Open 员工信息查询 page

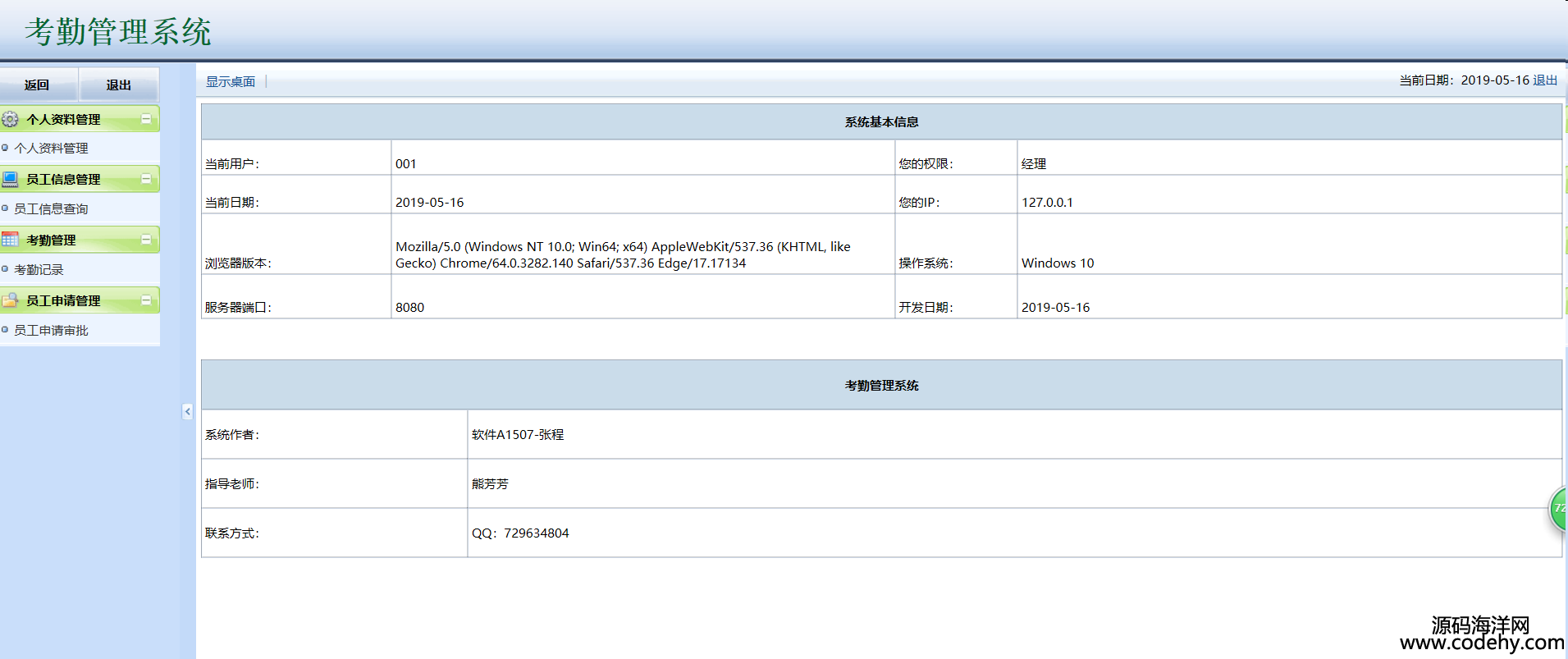pyautogui.click(x=51, y=209)
